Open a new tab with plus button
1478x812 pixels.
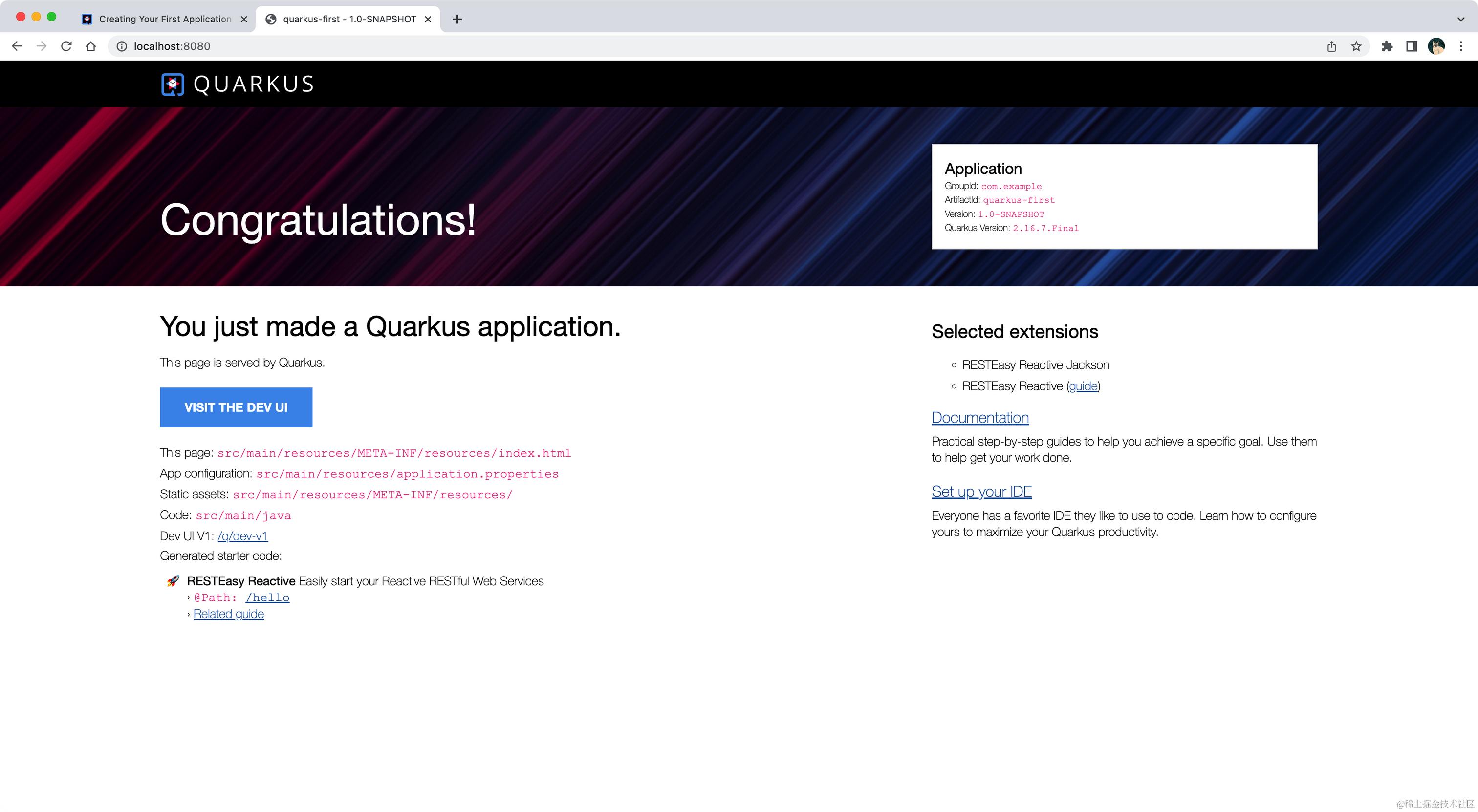point(456,19)
